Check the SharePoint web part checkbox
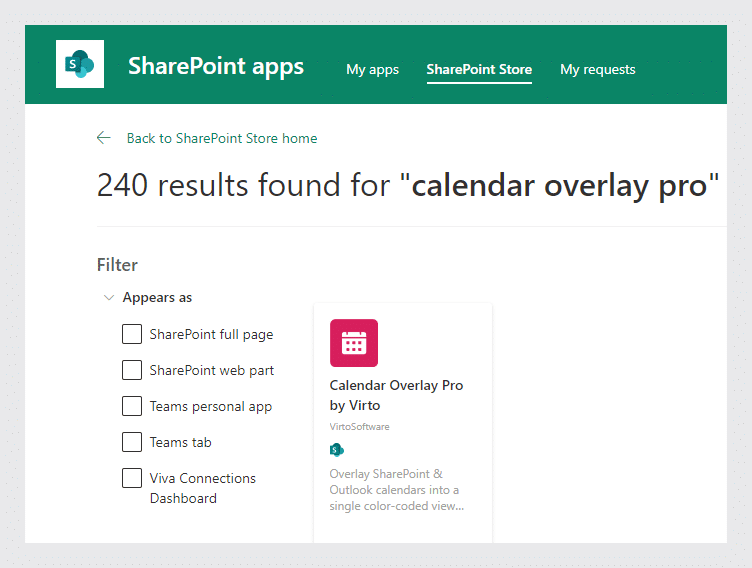The width and height of the screenshot is (752, 568). (132, 370)
